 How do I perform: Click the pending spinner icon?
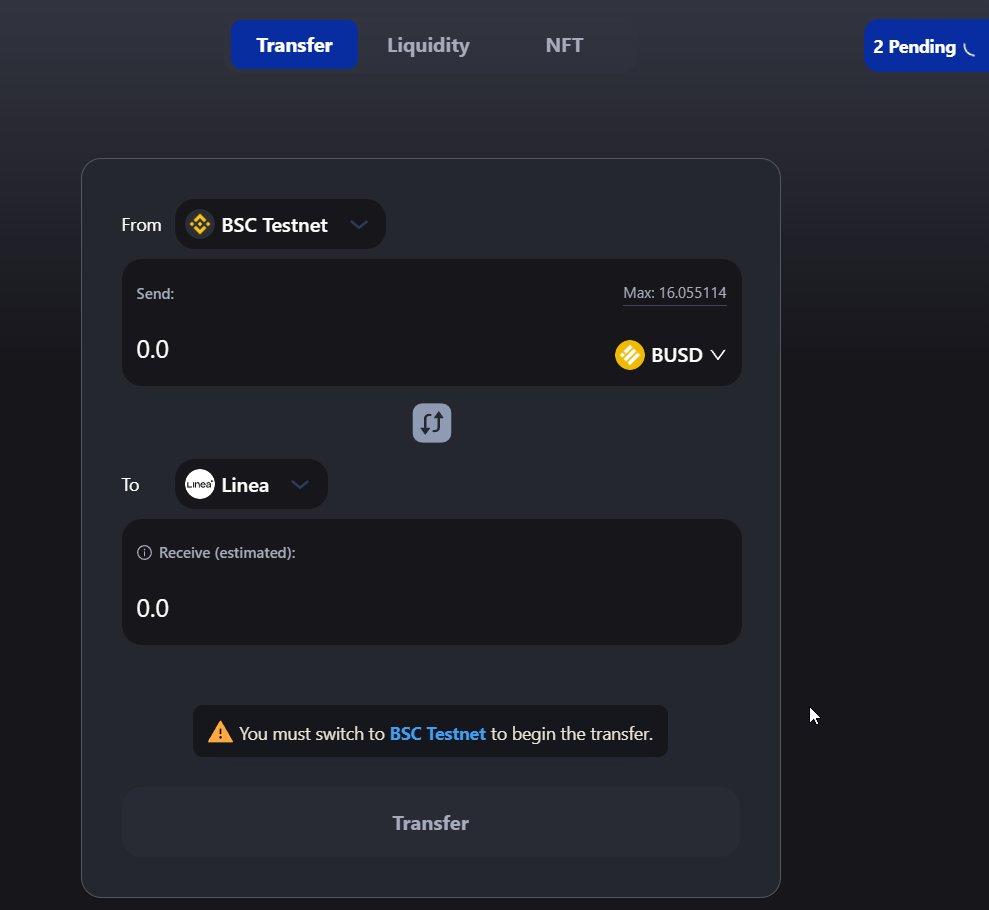pos(969,49)
